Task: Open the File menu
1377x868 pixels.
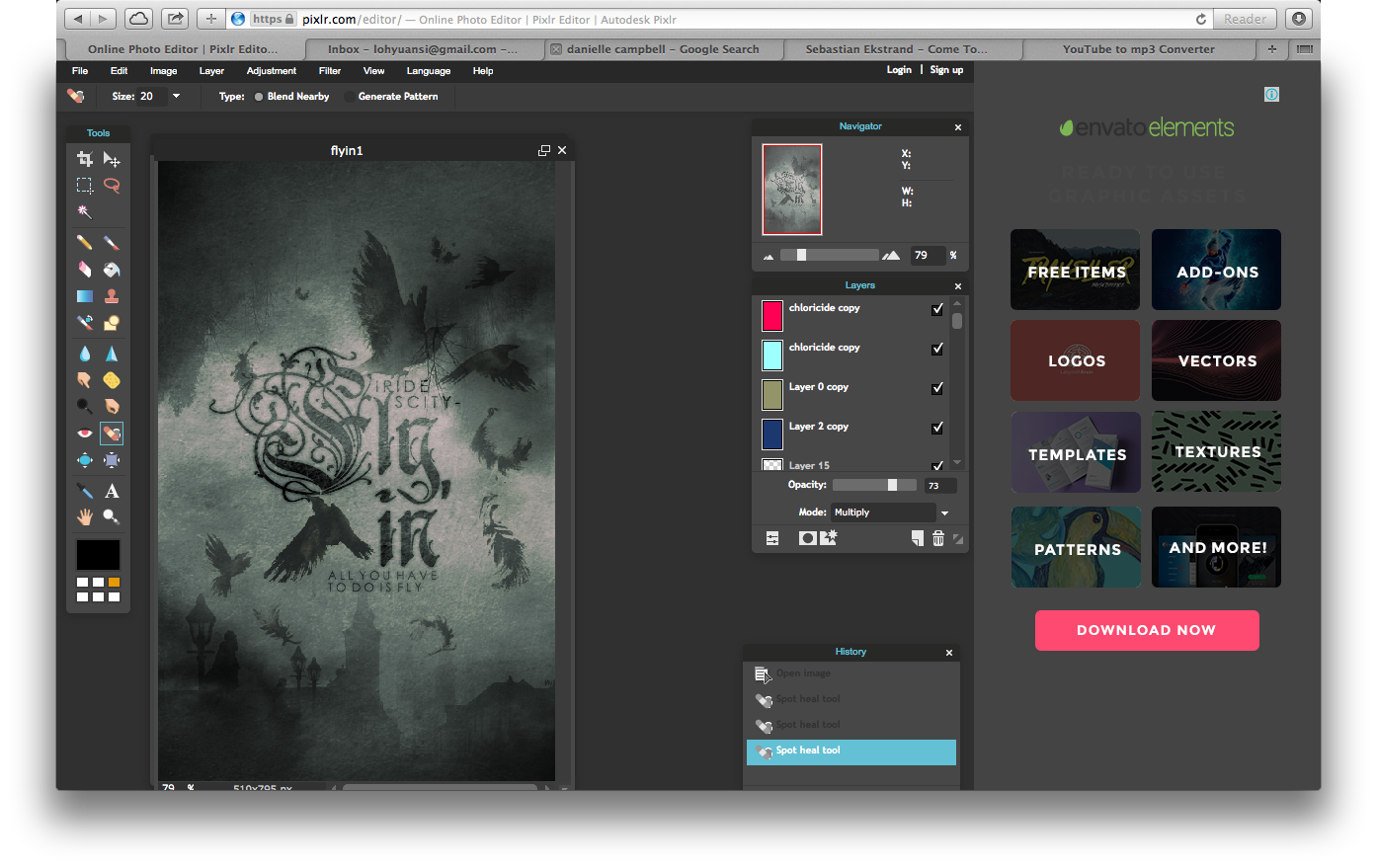Action: [x=80, y=71]
